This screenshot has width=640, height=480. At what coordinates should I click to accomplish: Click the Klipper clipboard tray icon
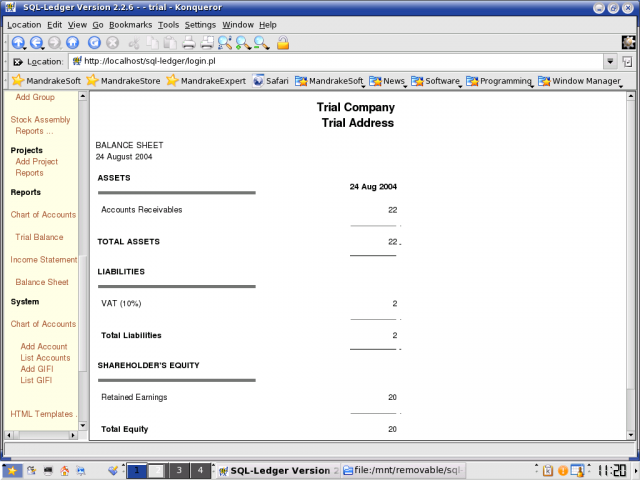[x=548, y=471]
